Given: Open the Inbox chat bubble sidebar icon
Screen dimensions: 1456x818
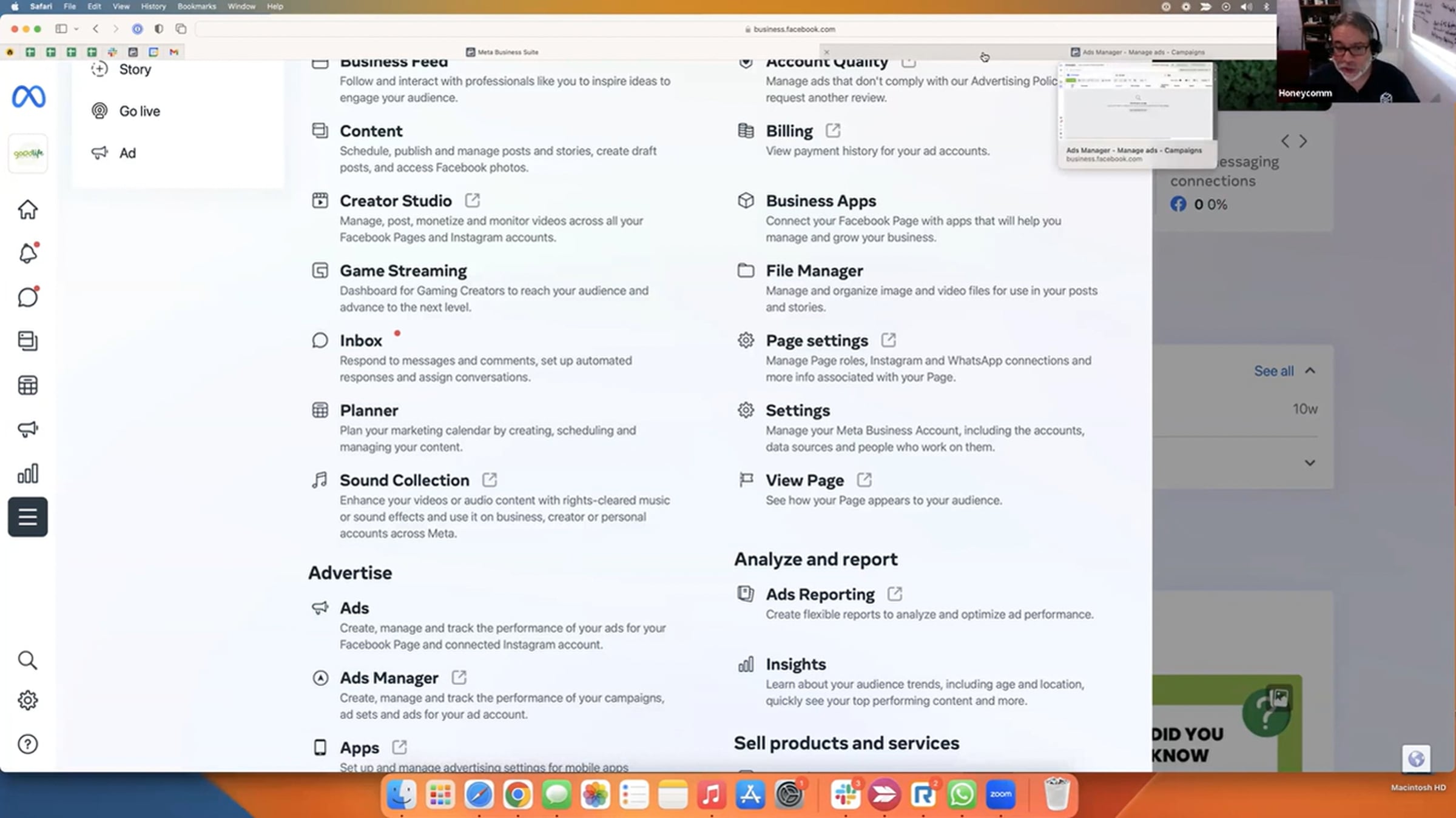Looking at the screenshot, I should click(x=27, y=297).
